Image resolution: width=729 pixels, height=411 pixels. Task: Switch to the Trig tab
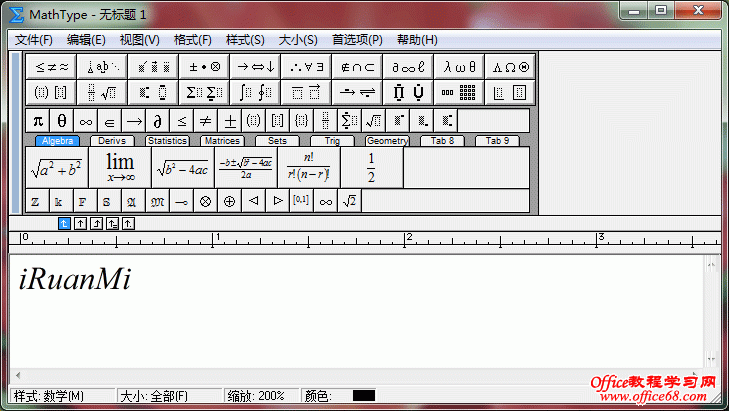332,140
